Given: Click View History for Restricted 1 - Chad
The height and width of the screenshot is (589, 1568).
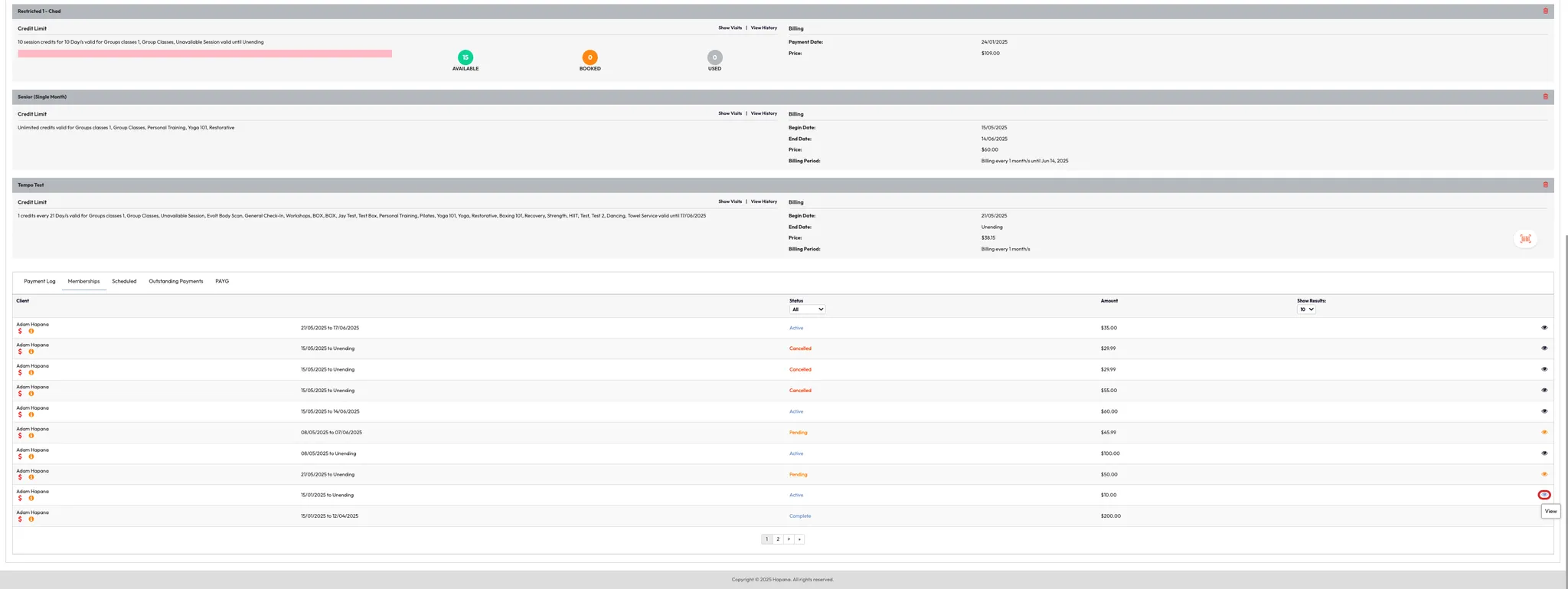Looking at the screenshot, I should tap(763, 28).
